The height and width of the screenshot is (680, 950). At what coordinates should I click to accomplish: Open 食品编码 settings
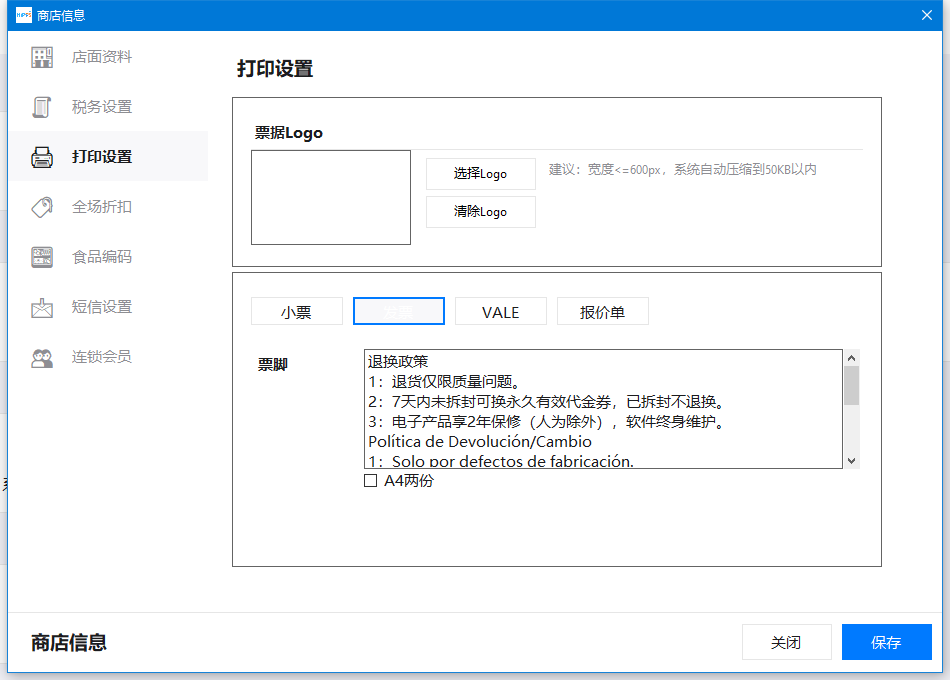pyautogui.click(x=108, y=257)
